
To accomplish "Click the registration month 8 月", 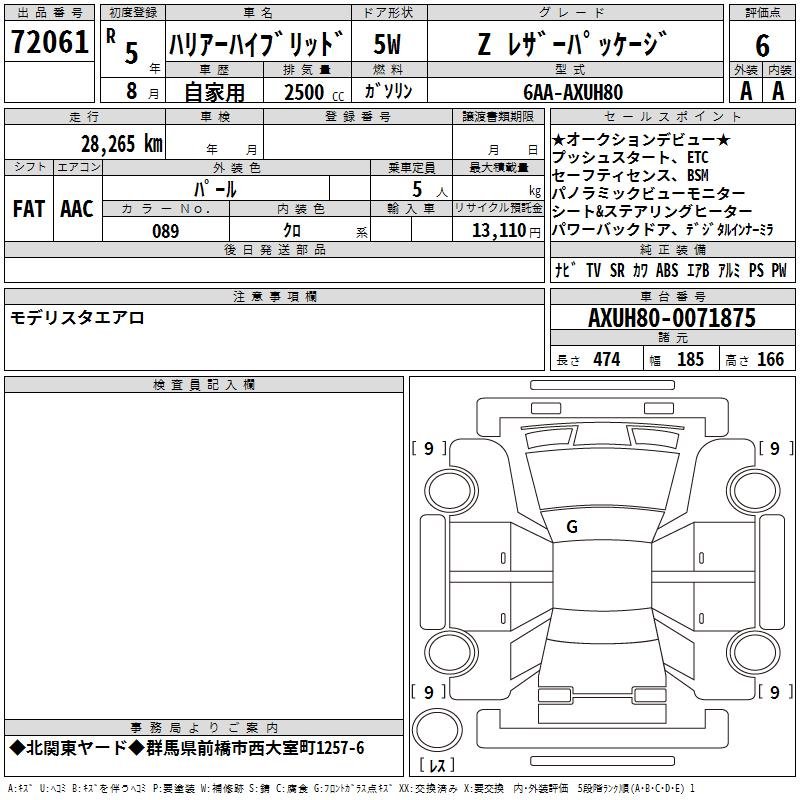I will (142, 91).
